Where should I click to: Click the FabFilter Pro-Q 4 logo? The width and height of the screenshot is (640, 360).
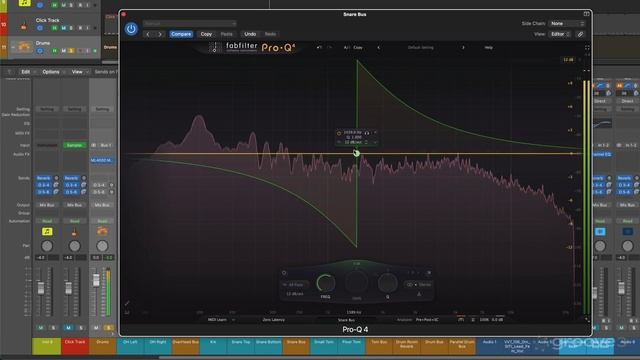pyautogui.click(x=251, y=48)
